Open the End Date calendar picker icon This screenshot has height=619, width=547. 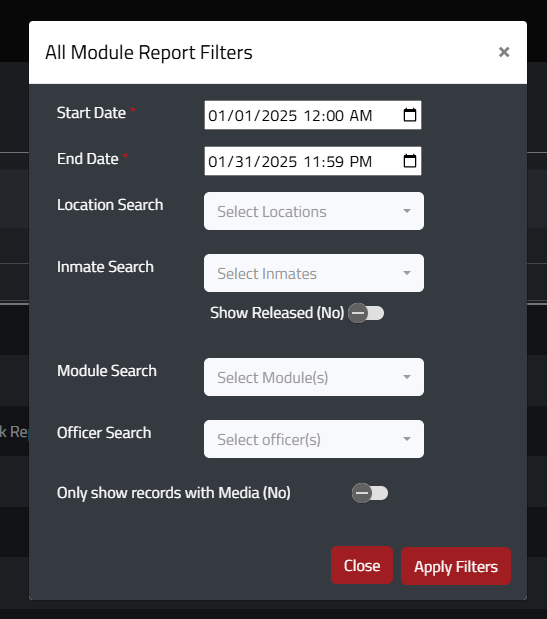pyautogui.click(x=410, y=161)
